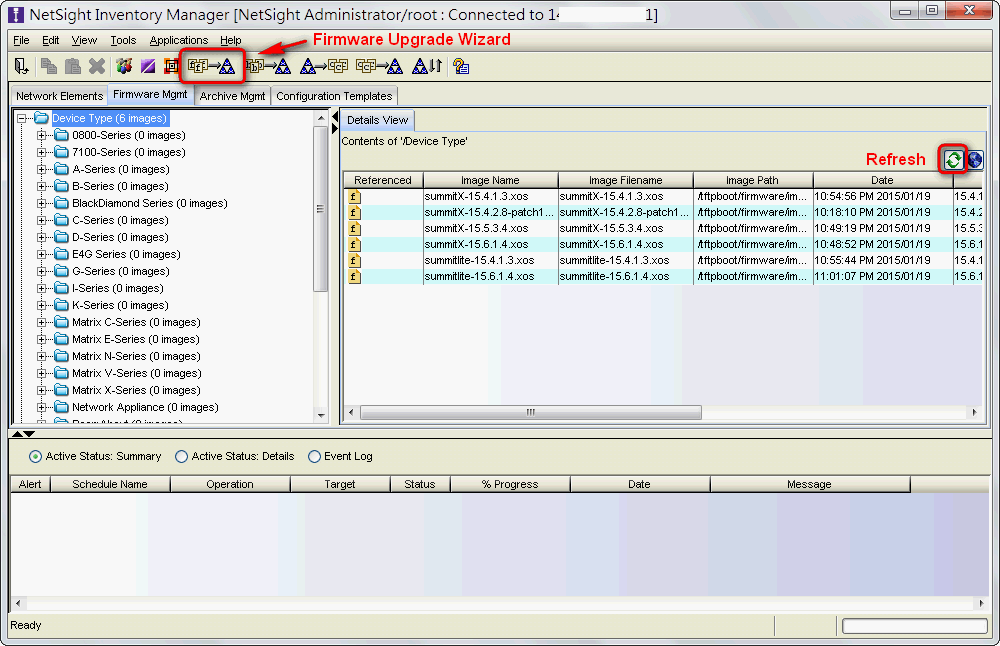
Task: Click the purple square toolbar icon
Action: point(148,66)
